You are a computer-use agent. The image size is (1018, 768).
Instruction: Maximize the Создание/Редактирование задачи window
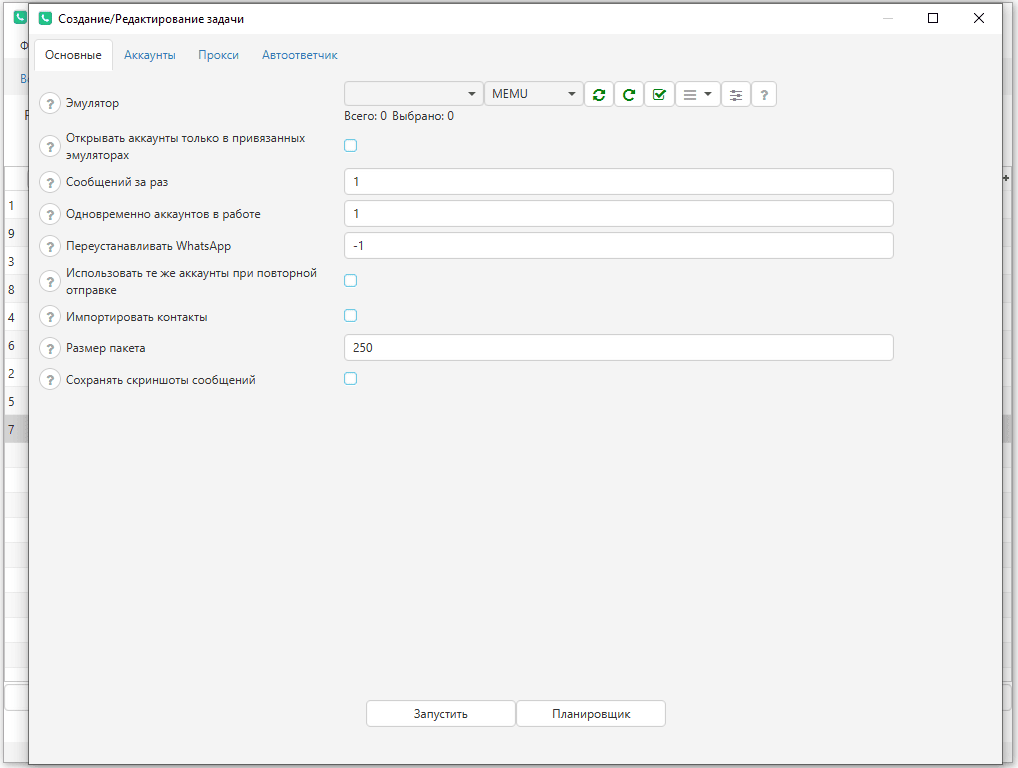pyautogui.click(x=933, y=18)
